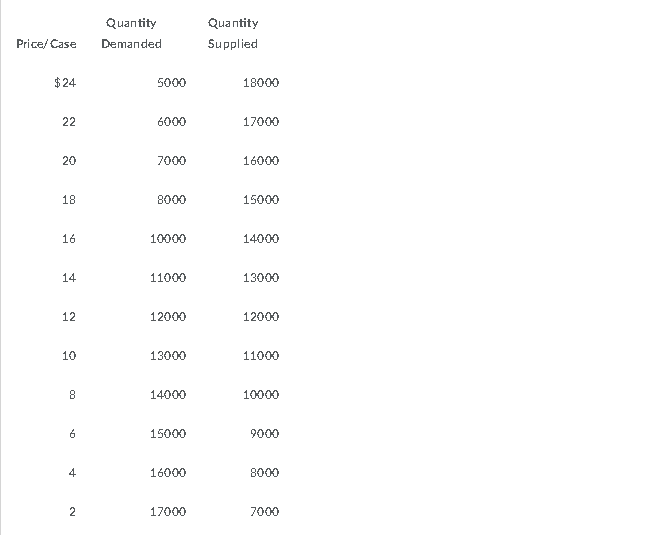The image size is (661, 535).
Task: Select quantity demanded value 5000
Action: point(172,83)
